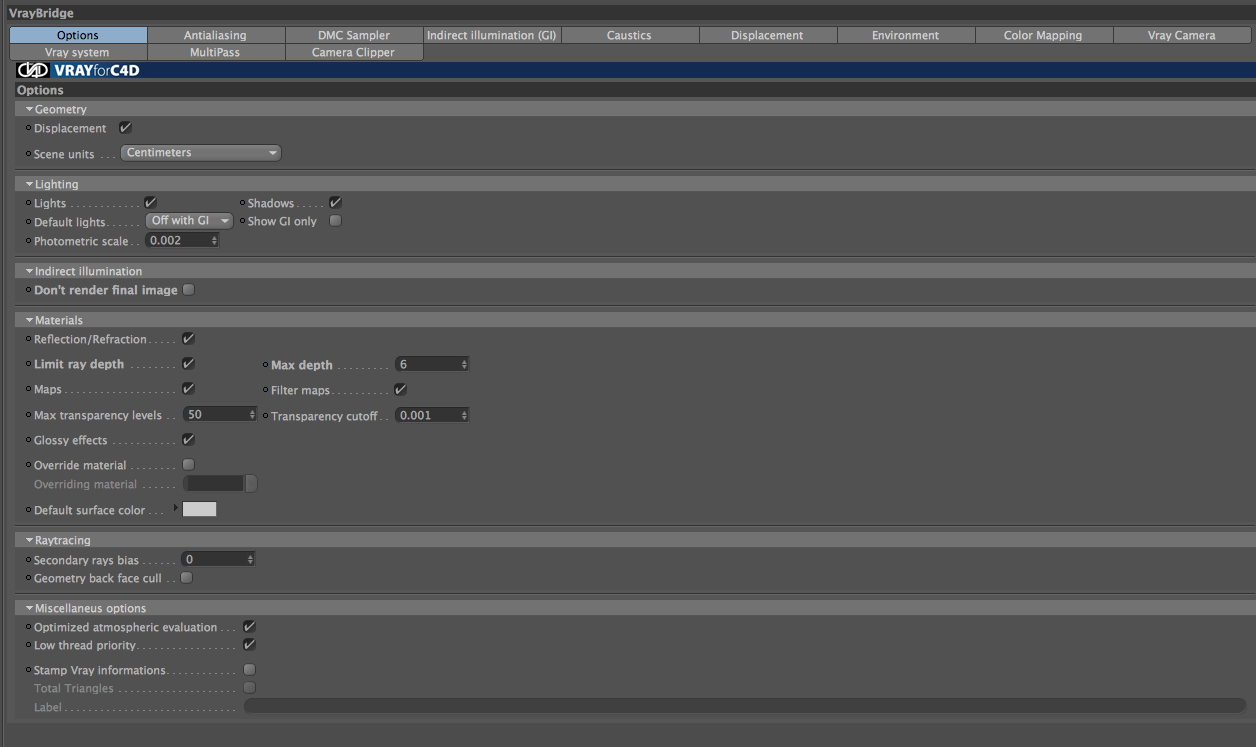Collapse the Lighting section
Image resolution: width=1256 pixels, height=747 pixels.
(x=30, y=184)
